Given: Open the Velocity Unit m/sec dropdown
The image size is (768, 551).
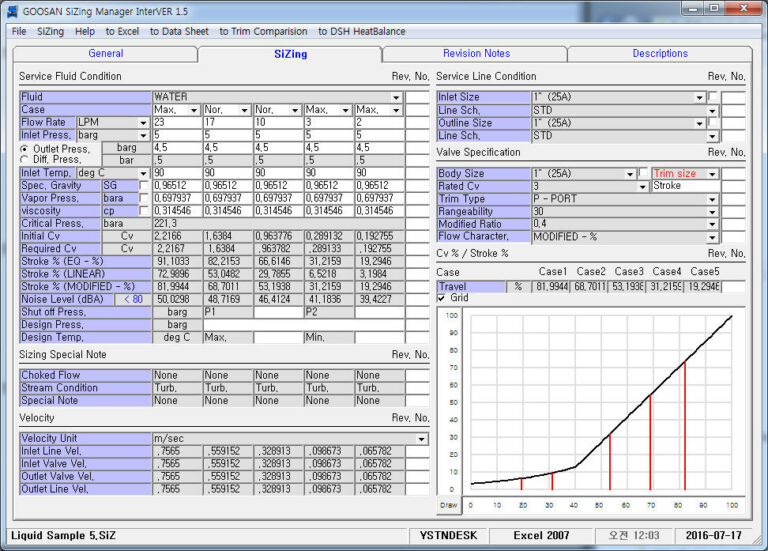Looking at the screenshot, I should pyautogui.click(x=422, y=439).
